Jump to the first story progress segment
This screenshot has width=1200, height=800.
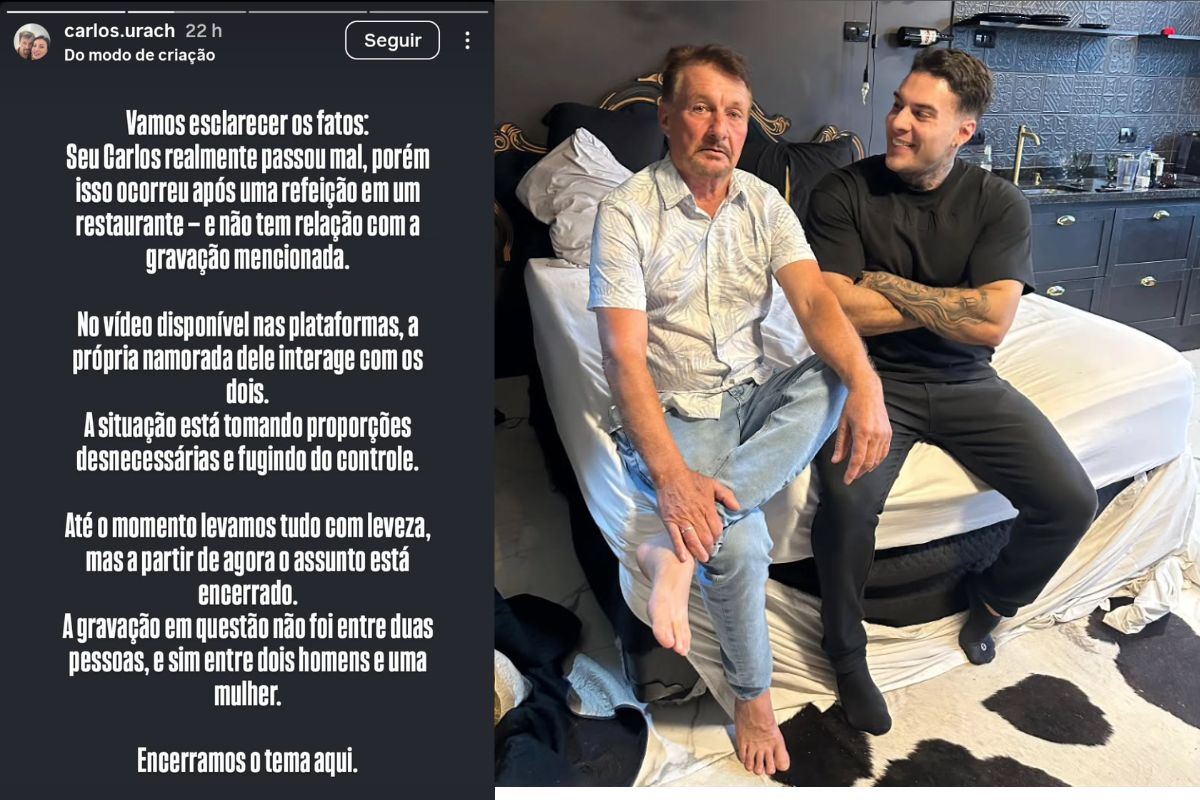point(65,12)
